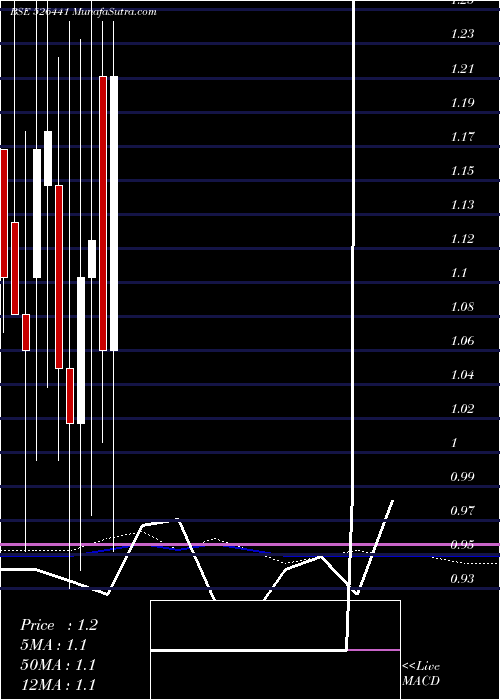Click the tall red candlestick from 1.06 to 1.21
The image size is (500, 700).
click(103, 213)
